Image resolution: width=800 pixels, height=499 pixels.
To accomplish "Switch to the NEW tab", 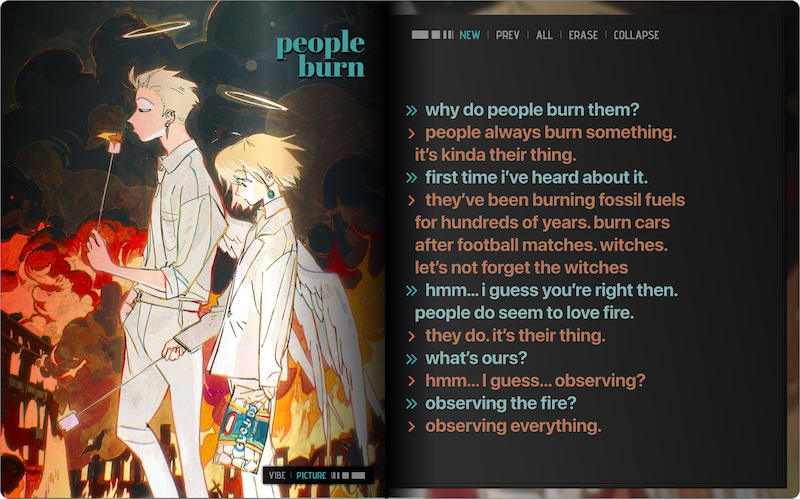I will click(469, 35).
